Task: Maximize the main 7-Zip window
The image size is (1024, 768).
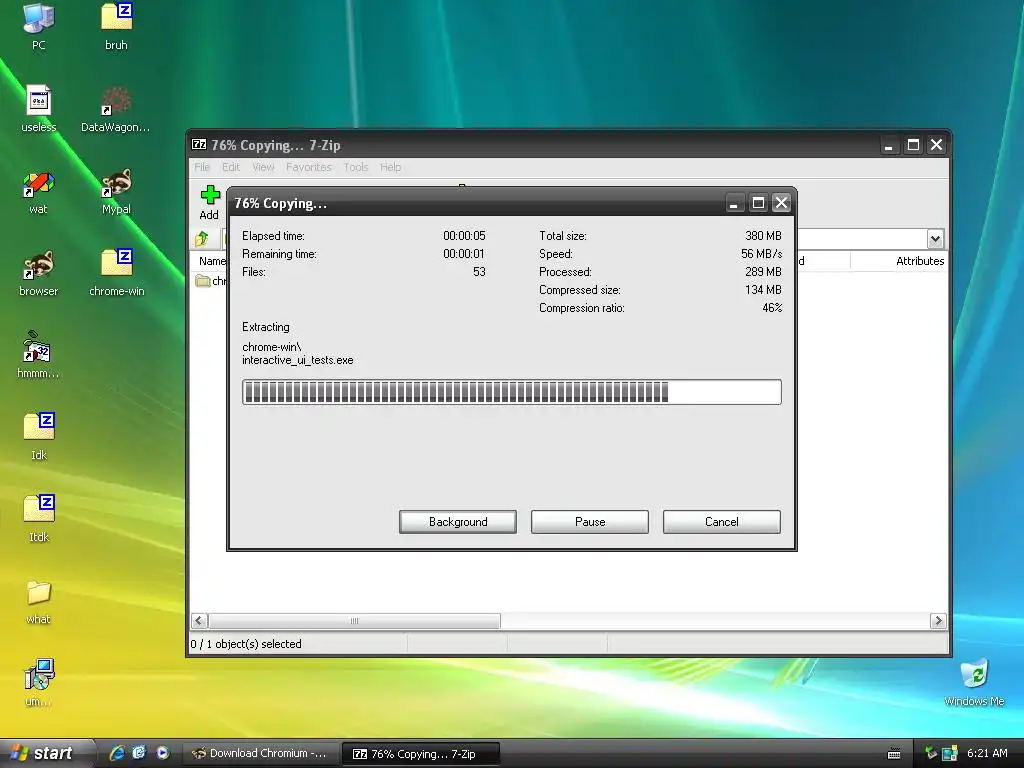Action: [913, 145]
